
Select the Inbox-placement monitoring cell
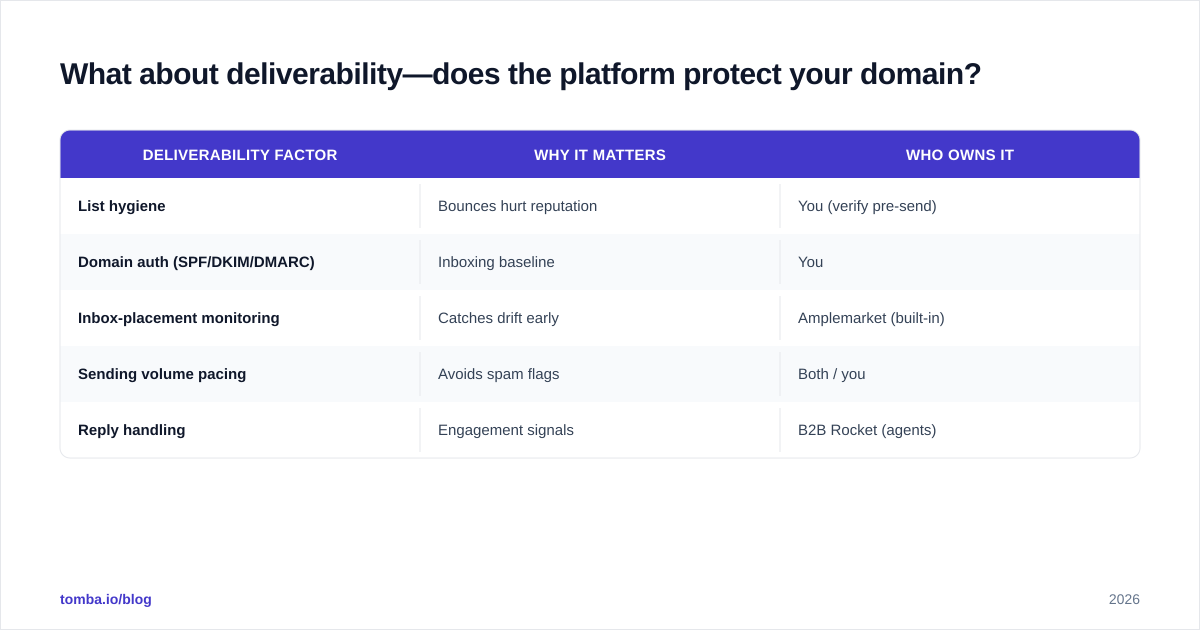click(240, 318)
